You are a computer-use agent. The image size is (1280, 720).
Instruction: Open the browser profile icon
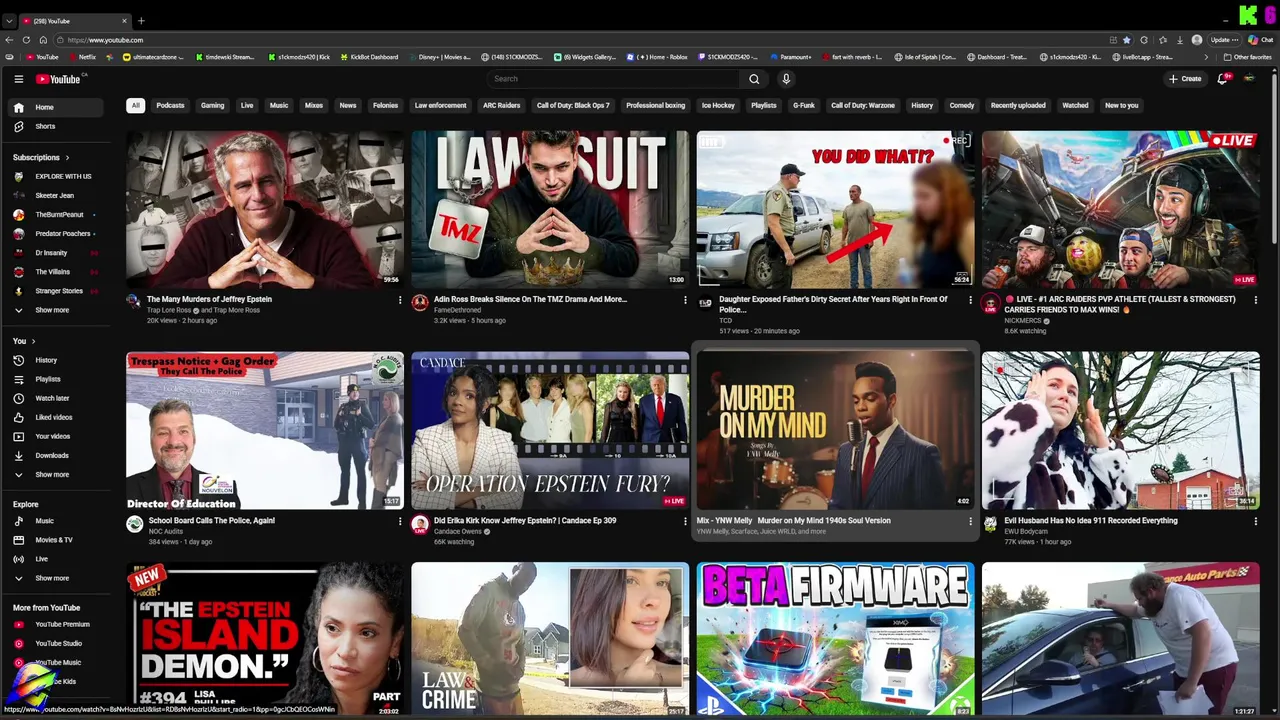point(1197,40)
